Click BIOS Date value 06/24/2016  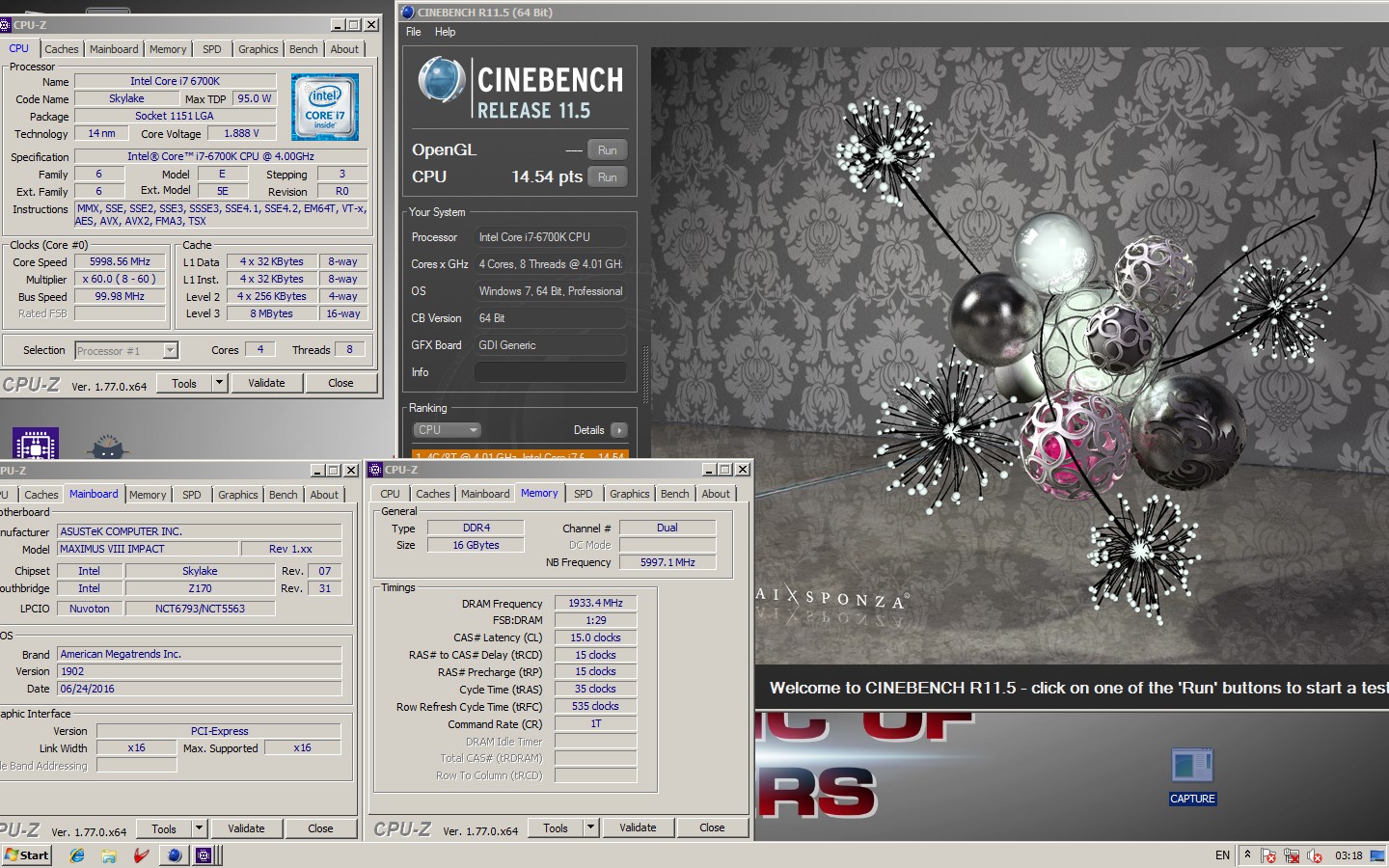coord(200,690)
